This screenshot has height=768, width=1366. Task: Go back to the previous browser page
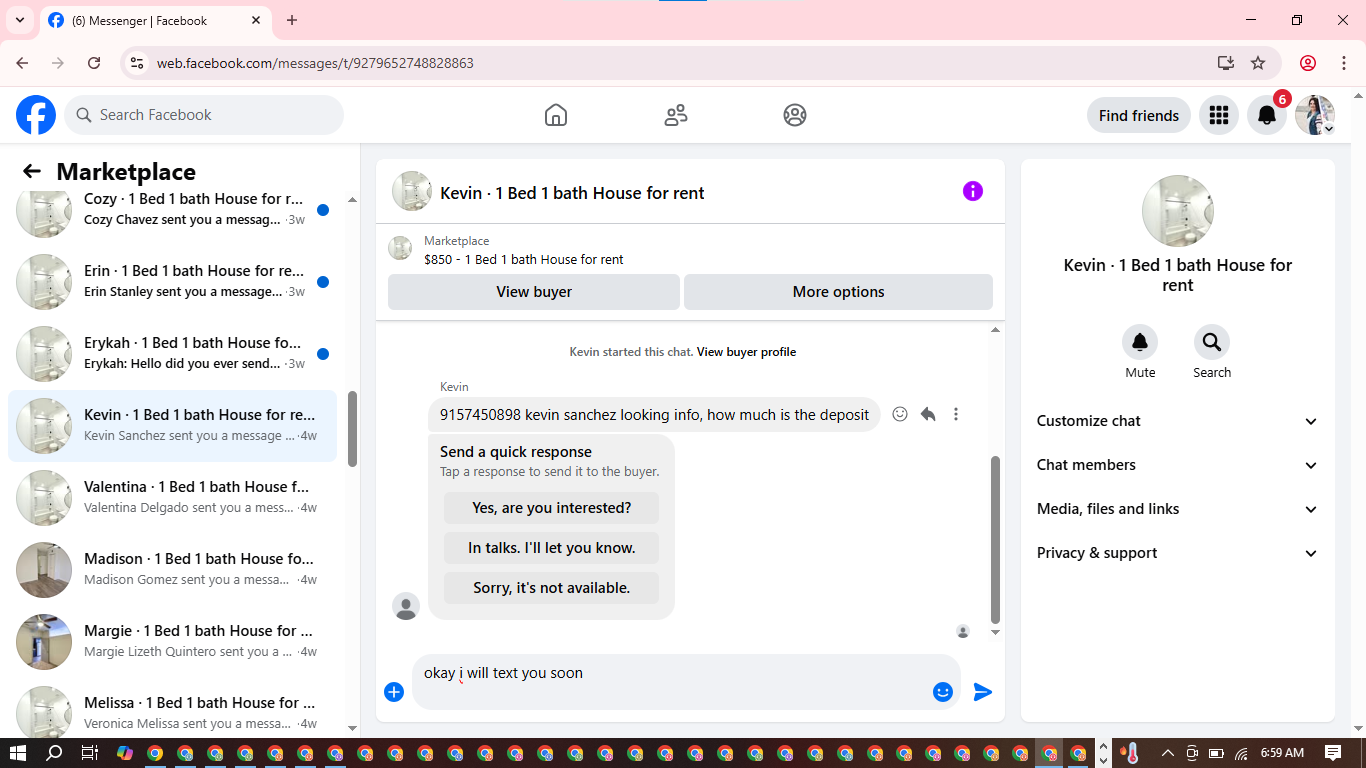[x=22, y=63]
